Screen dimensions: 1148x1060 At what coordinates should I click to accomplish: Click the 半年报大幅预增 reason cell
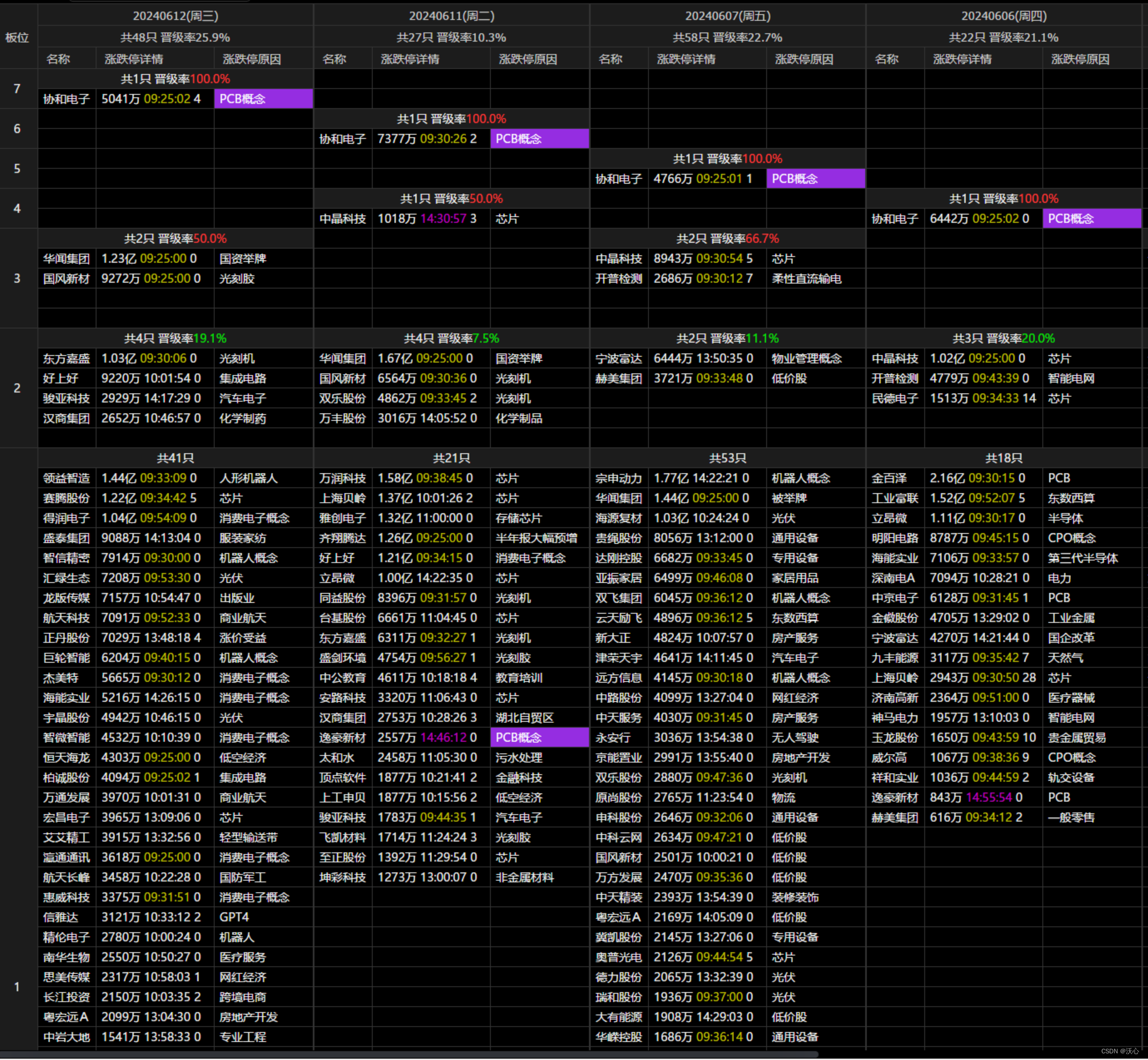tap(540, 538)
